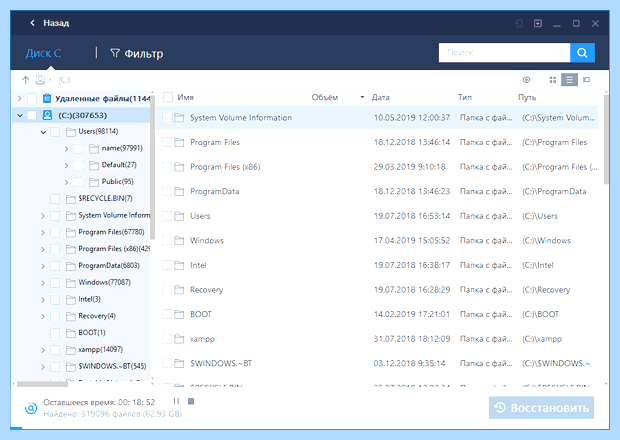Click folder icon of xampp row

[x=179, y=339]
